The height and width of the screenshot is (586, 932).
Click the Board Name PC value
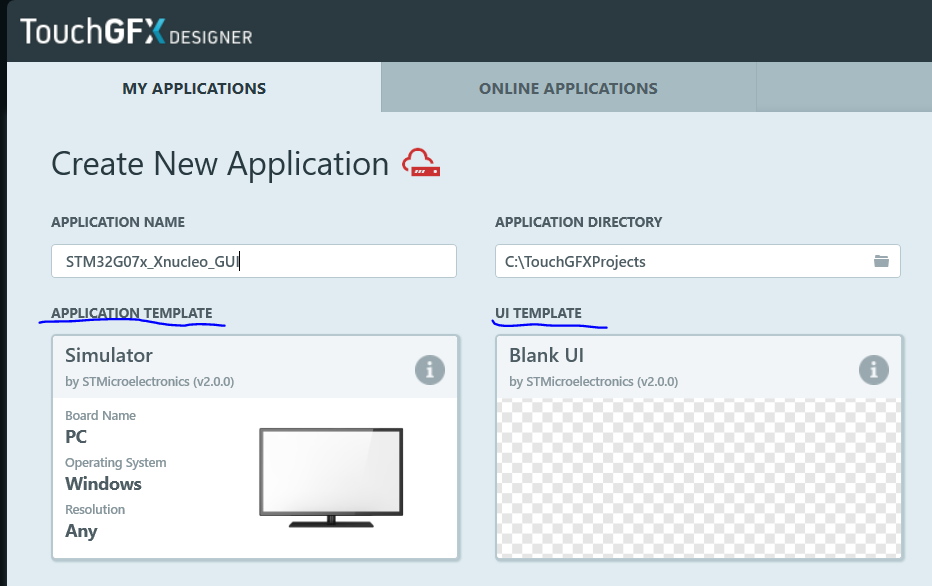tap(76, 437)
